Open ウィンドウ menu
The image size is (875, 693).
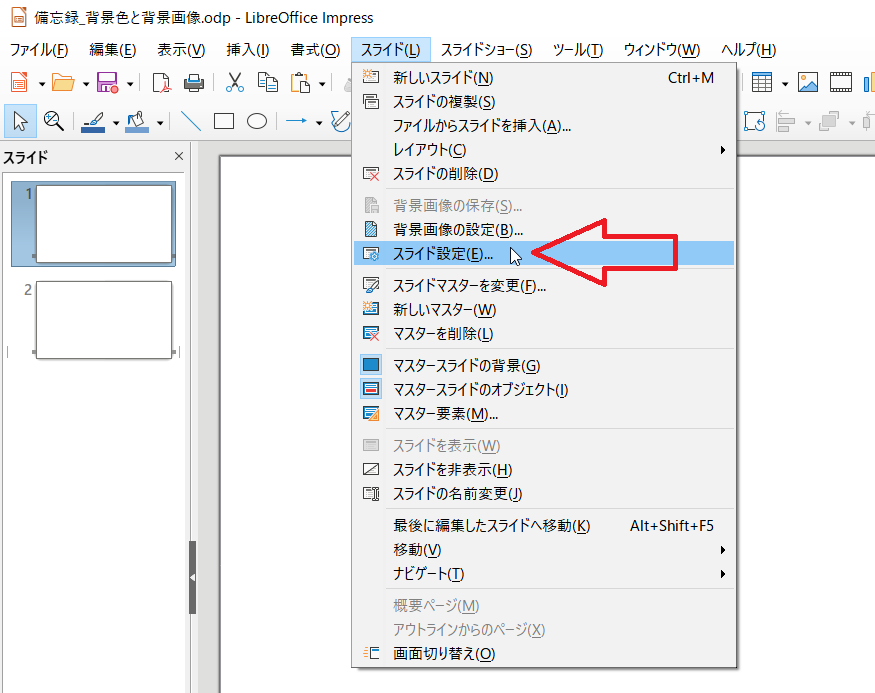[x=662, y=50]
